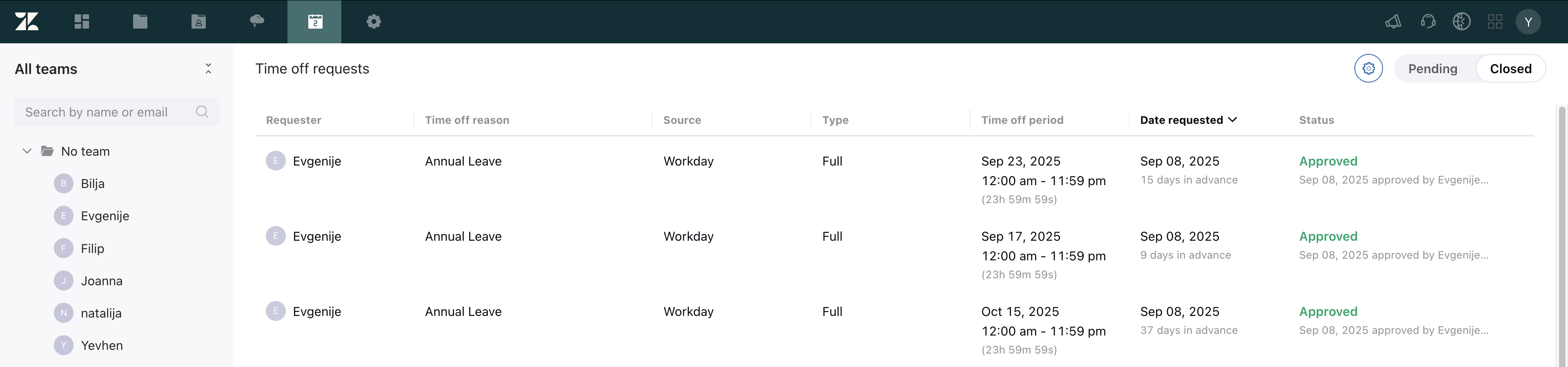Open the folder icon in top bar
Image resolution: width=1568 pixels, height=367 pixels.
pos(140,21)
